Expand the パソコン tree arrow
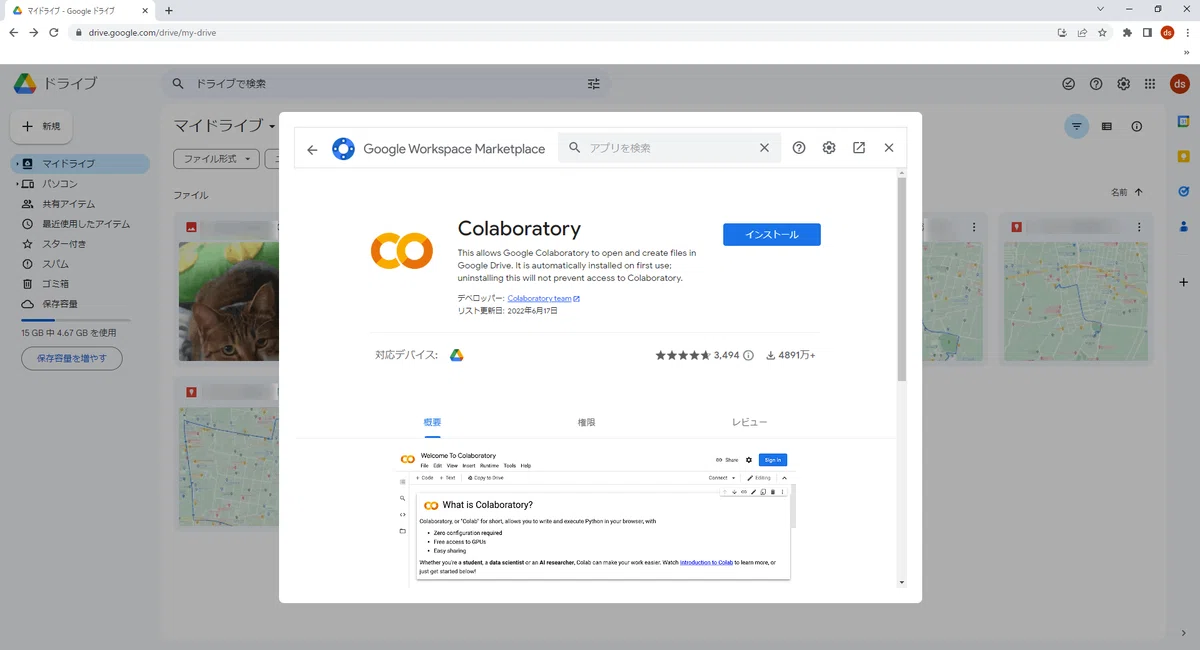1200x650 pixels. pos(17,184)
